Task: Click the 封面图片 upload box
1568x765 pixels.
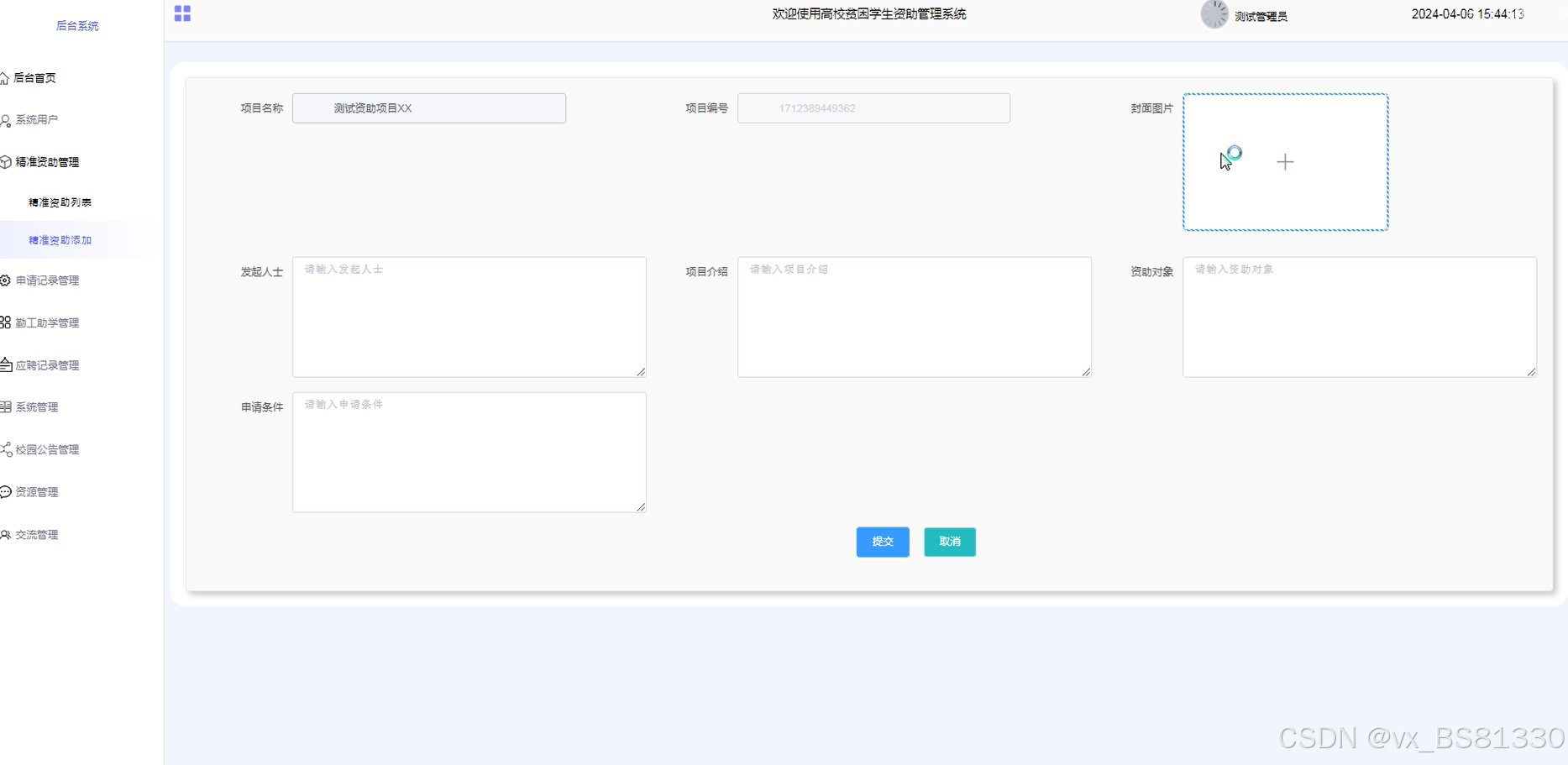Action: coord(1285,162)
